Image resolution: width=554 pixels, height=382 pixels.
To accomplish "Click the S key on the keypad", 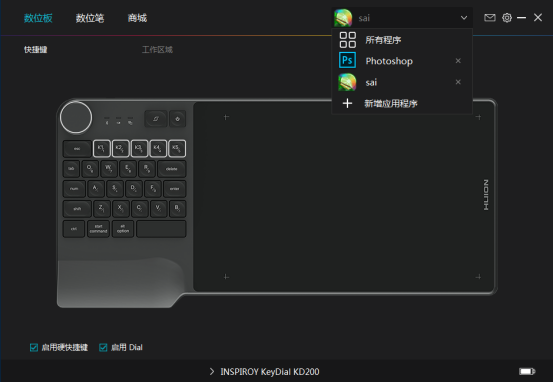I will 115,189.
